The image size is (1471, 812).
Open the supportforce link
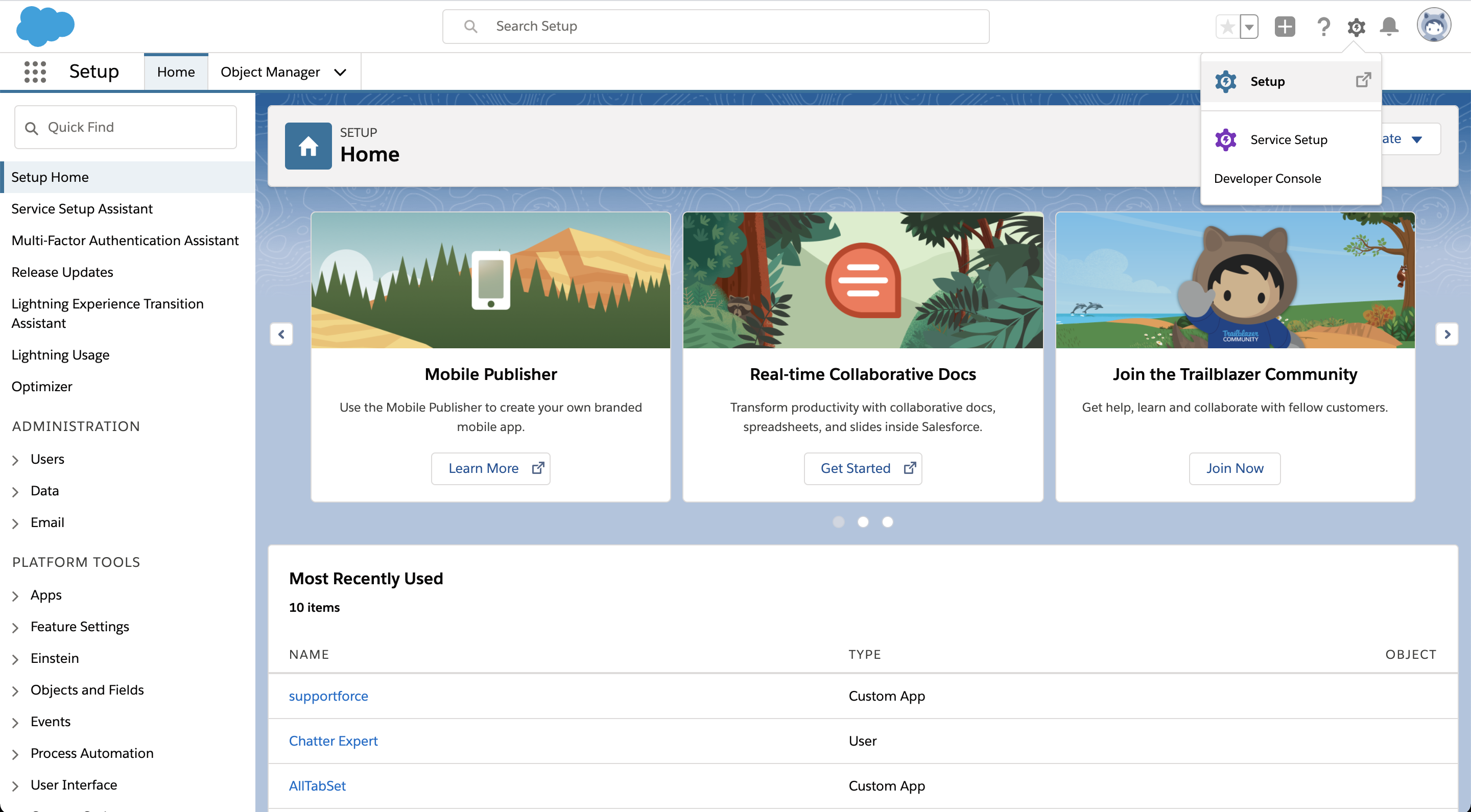pos(328,696)
